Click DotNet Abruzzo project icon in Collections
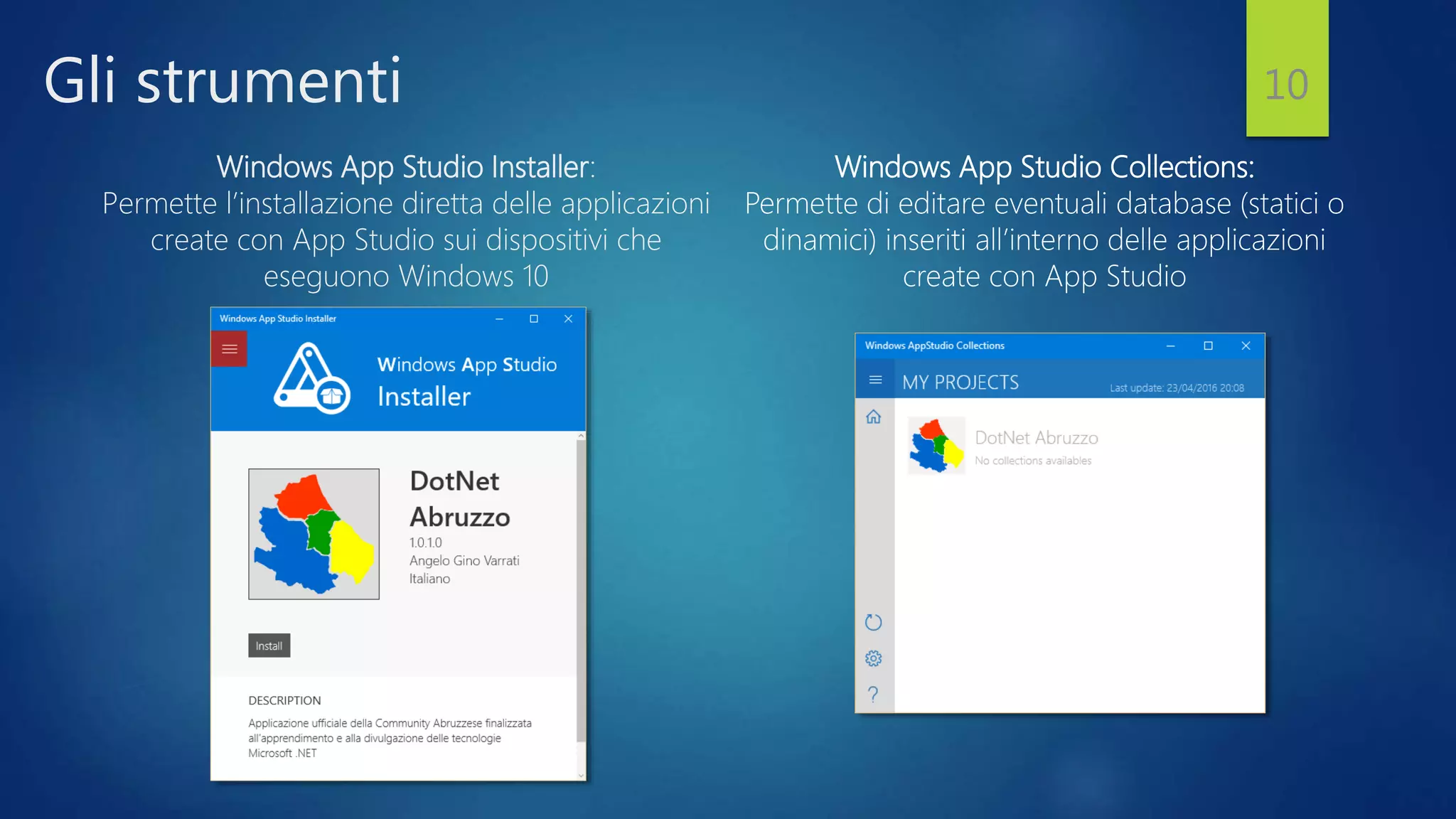The height and width of the screenshot is (819, 1456). [x=936, y=446]
